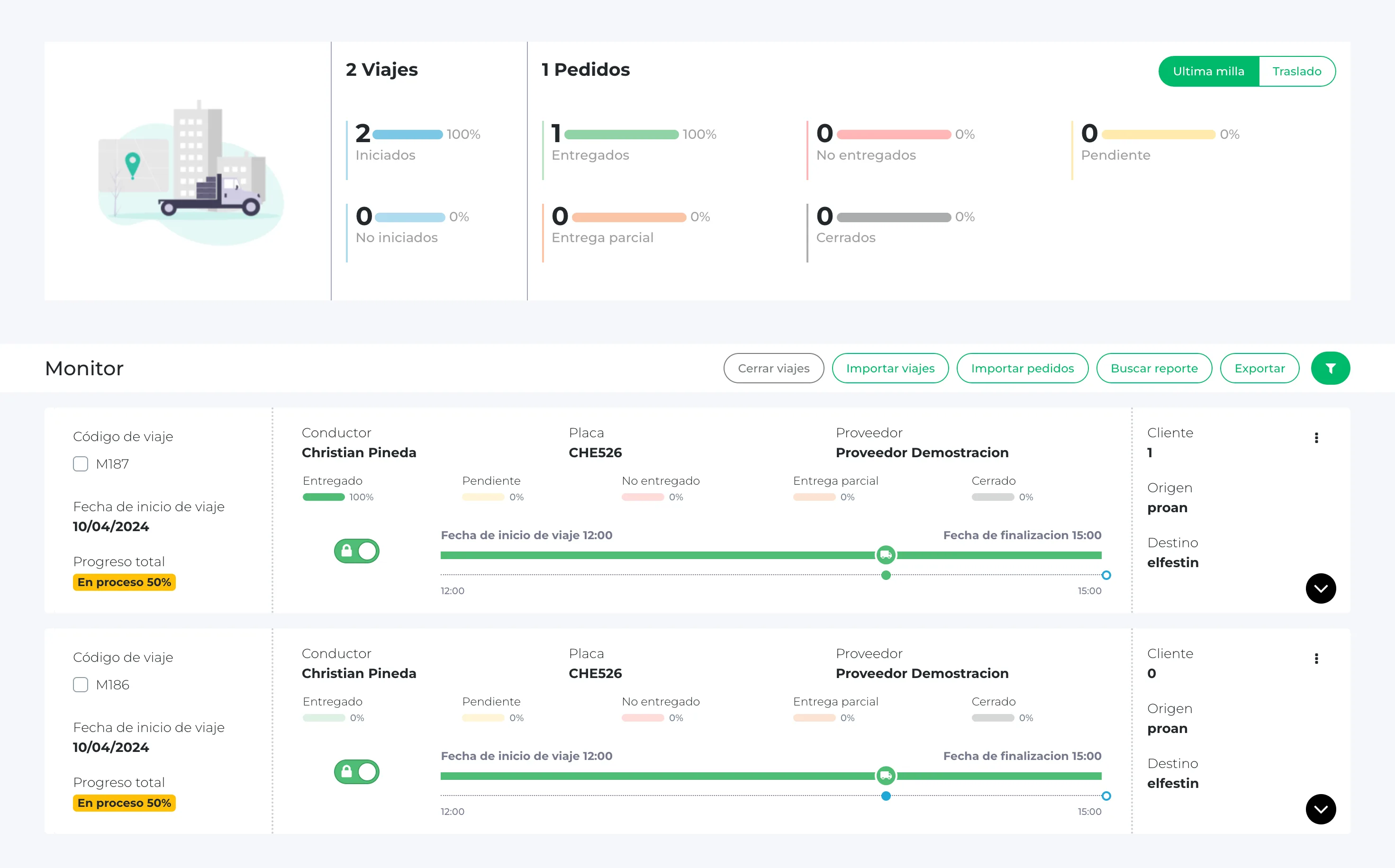Click end circle marker on M187 timeline
The width and height of the screenshot is (1395, 868).
click(x=1105, y=575)
